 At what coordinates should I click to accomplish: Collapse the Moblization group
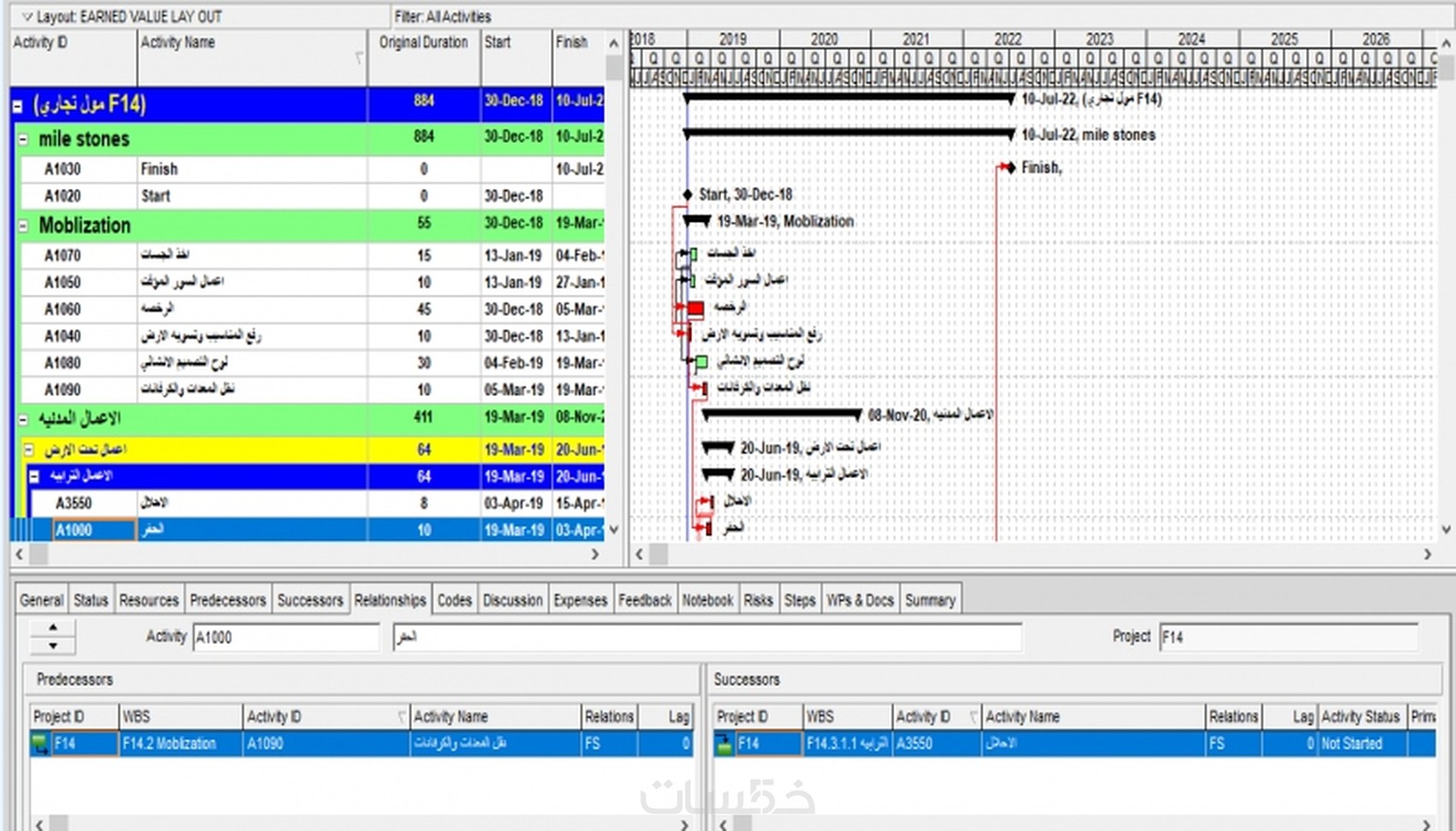click(23, 226)
